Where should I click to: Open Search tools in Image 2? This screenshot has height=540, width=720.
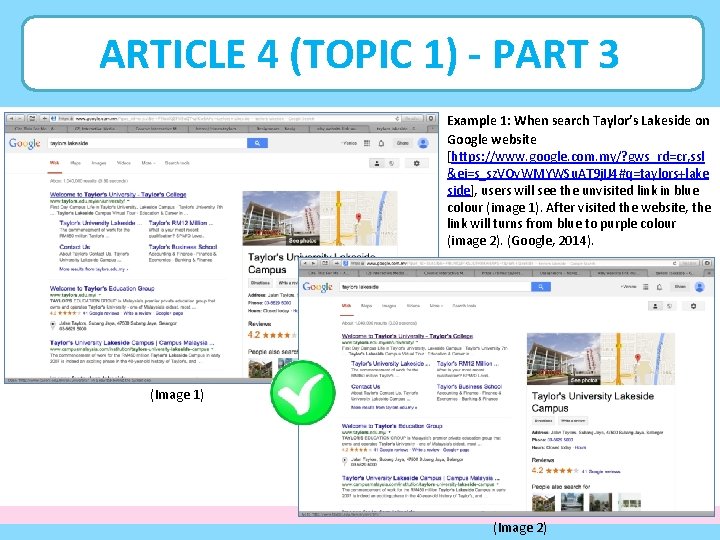[x=464, y=306]
